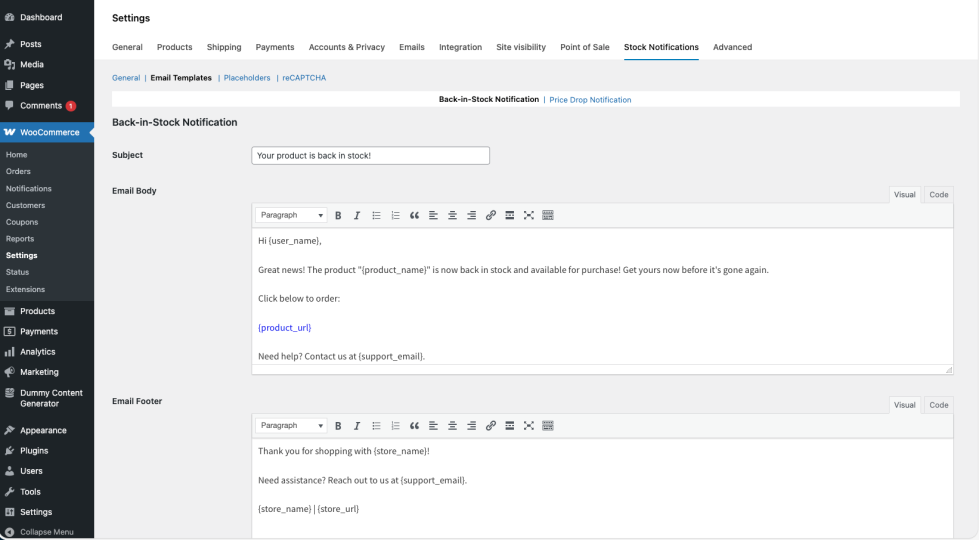
Task: Insert link in Email Footer editor
Action: tap(491, 426)
